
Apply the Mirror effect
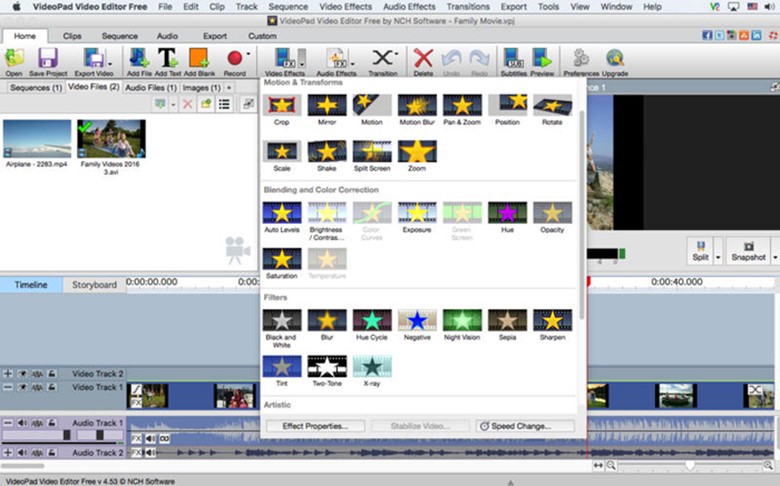point(327,105)
